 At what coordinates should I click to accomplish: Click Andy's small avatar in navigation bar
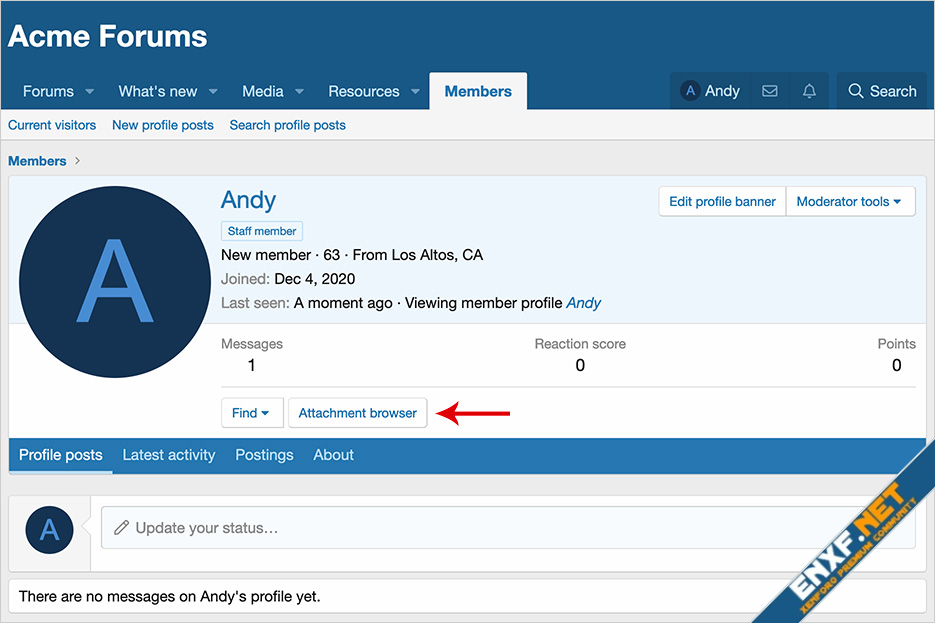point(690,91)
